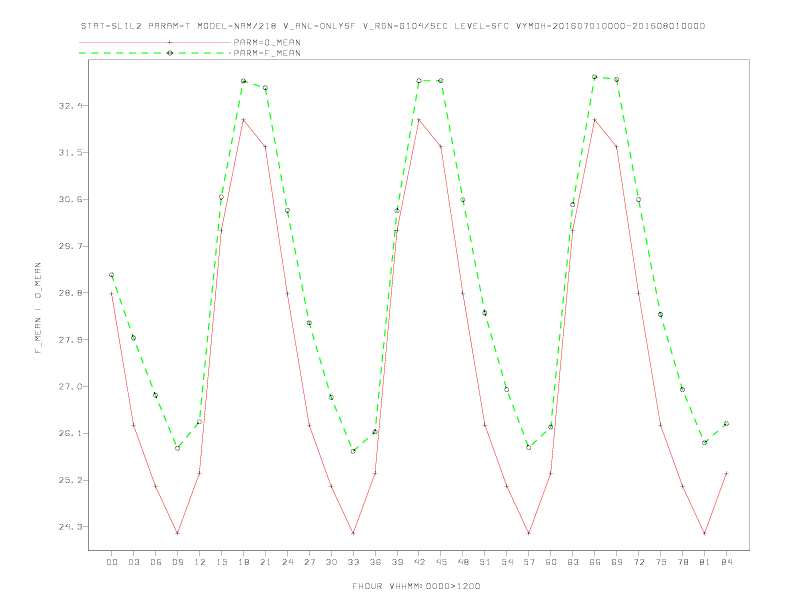Click the PARM=F_MEAN legend label

tap(267, 53)
